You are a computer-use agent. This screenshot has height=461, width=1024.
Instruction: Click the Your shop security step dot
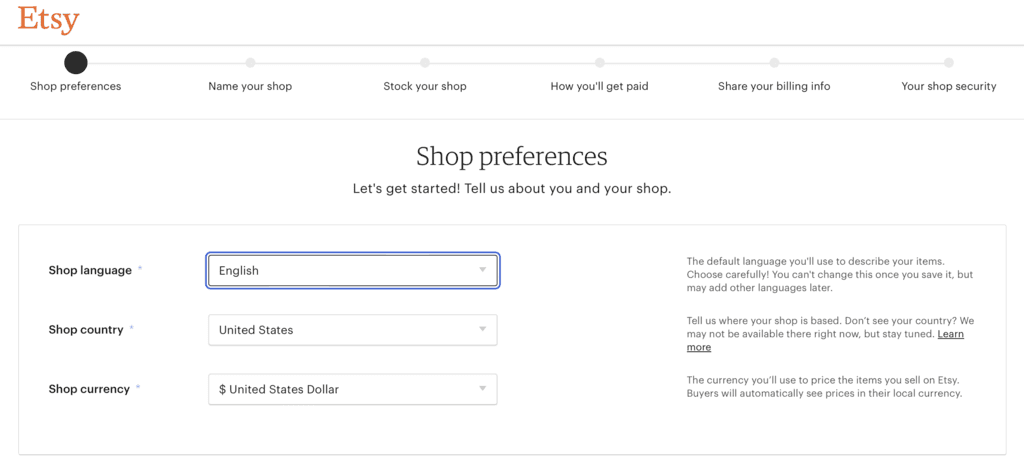click(x=949, y=63)
